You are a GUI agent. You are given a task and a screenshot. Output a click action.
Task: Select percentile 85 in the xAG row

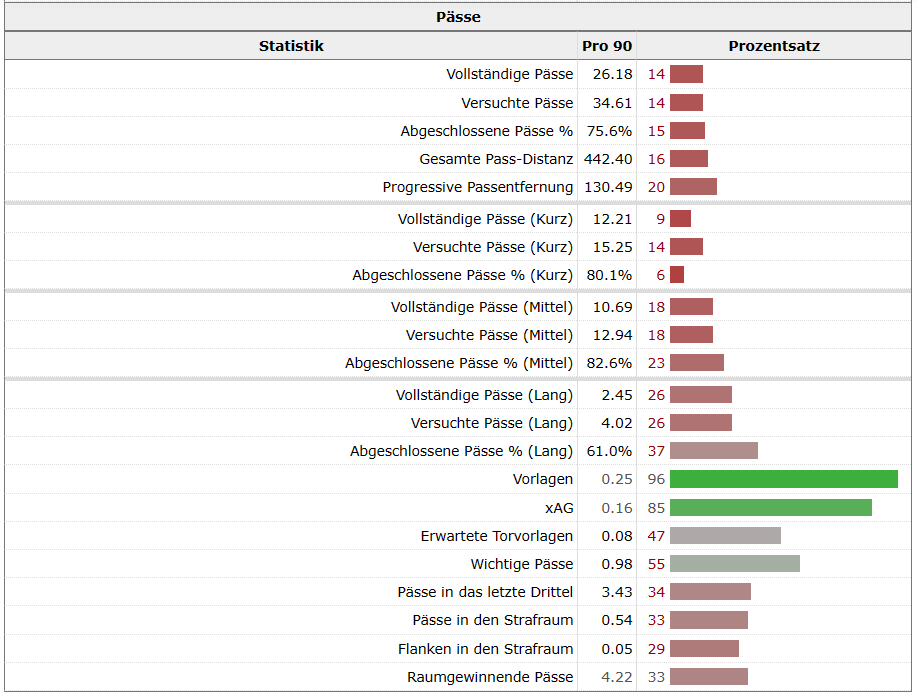tap(656, 508)
